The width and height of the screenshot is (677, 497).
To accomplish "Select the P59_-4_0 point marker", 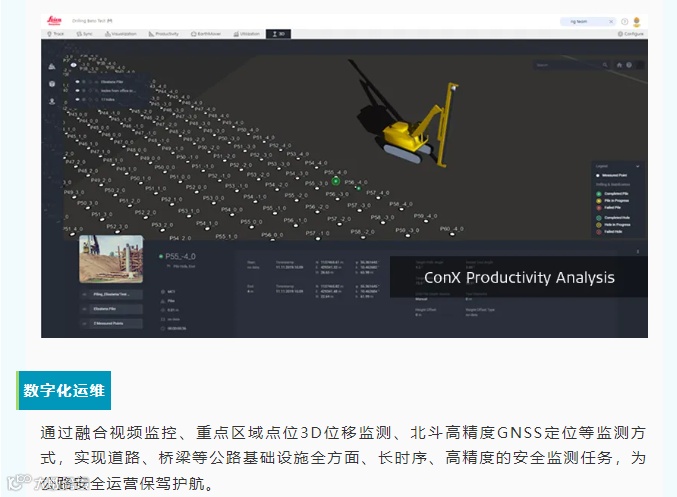I will coord(426,222).
